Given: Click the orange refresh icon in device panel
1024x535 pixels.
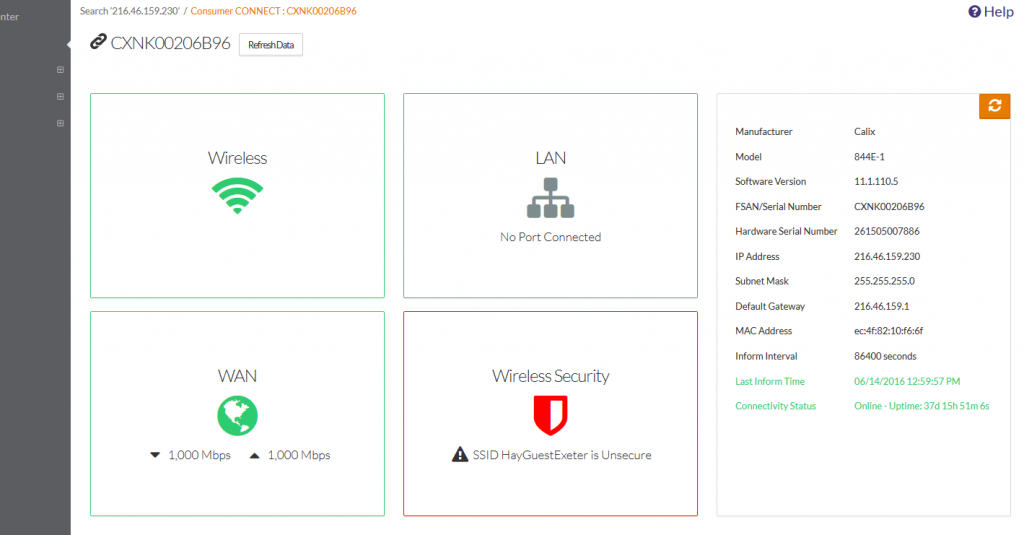Looking at the screenshot, I should click(994, 106).
